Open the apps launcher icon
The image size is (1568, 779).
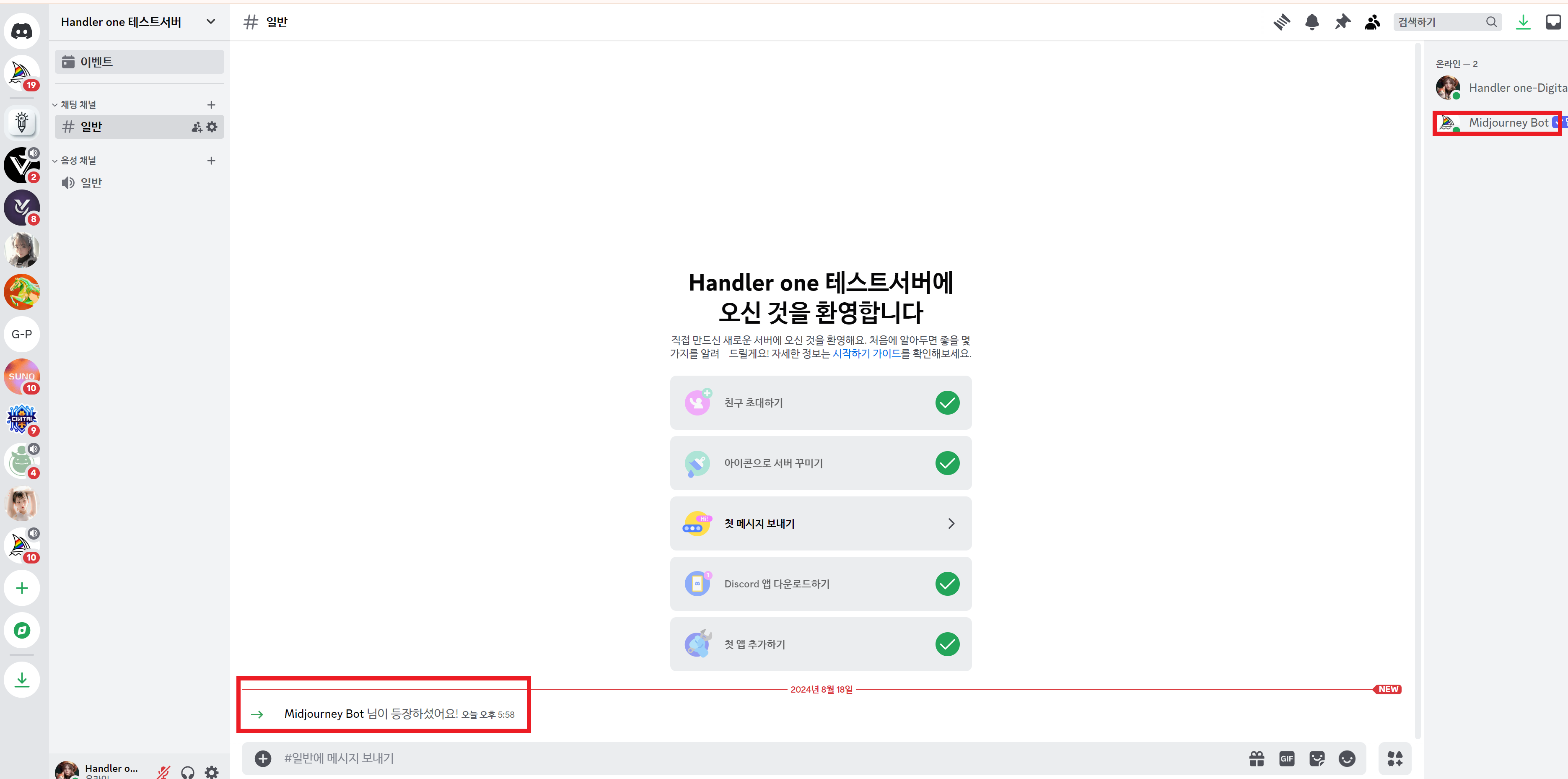1394,758
